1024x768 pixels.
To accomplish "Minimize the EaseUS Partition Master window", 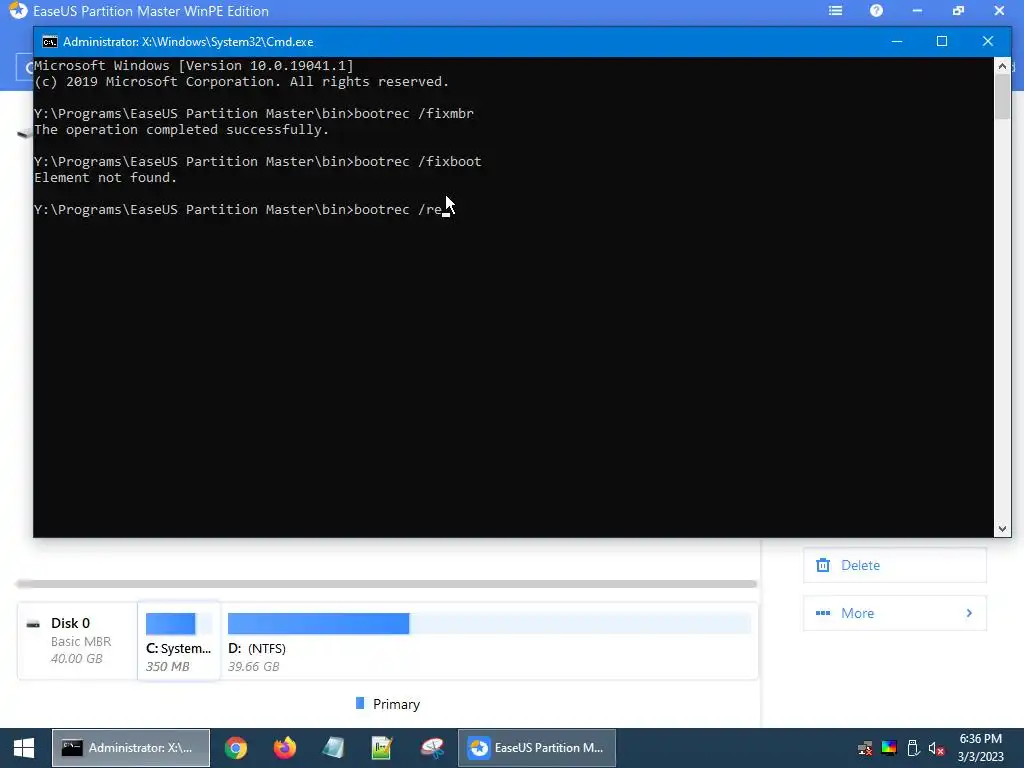I will pyautogui.click(x=917, y=10).
